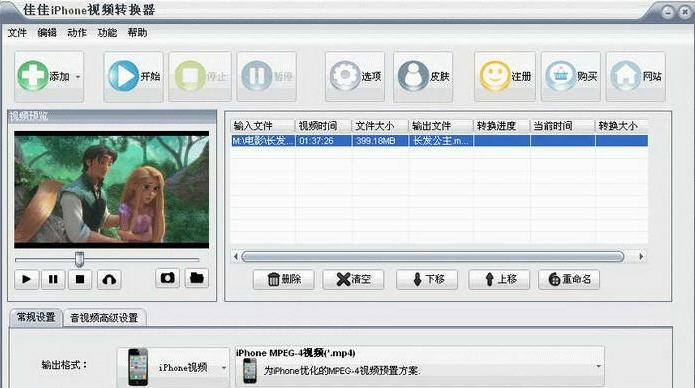Viewport: 695px width, 388px height.
Task: Click the 文件大小 column header
Action: pos(380,126)
